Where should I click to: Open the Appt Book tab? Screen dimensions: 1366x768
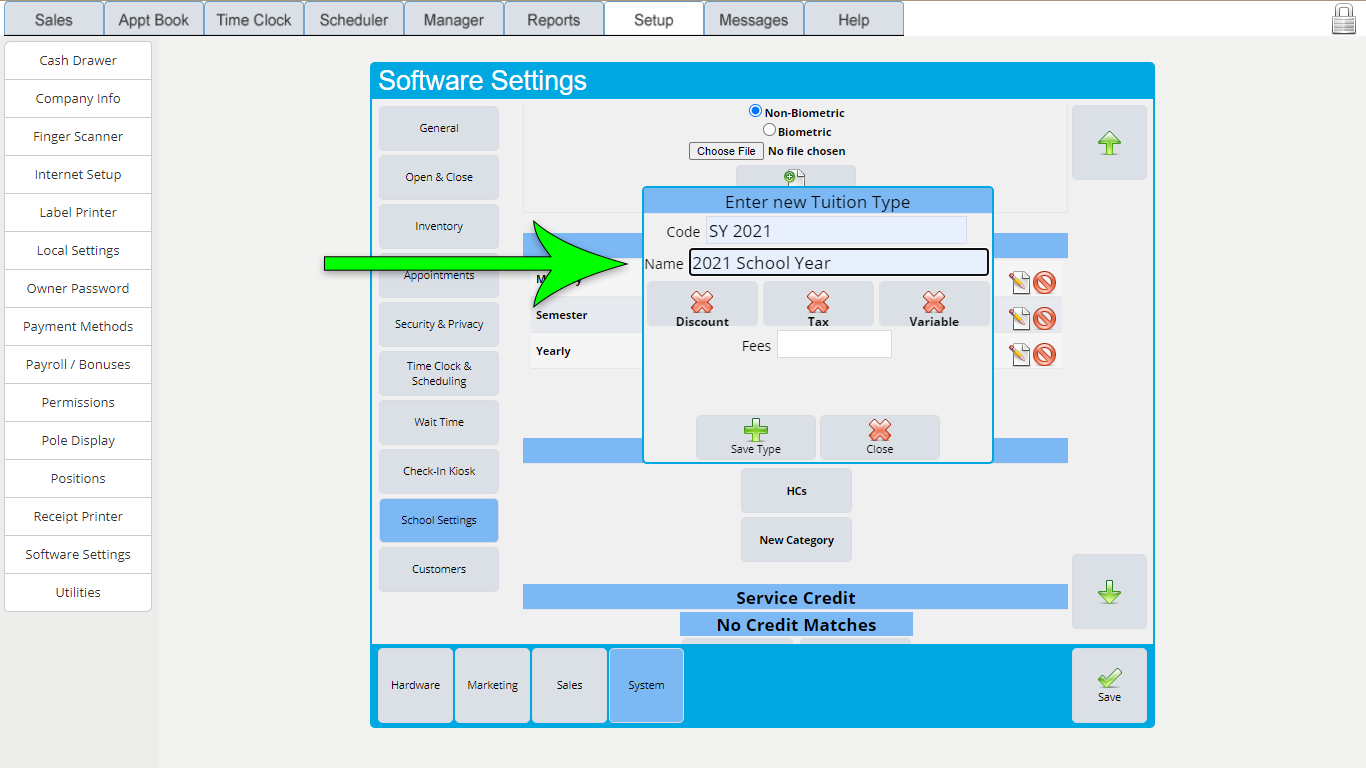154,19
